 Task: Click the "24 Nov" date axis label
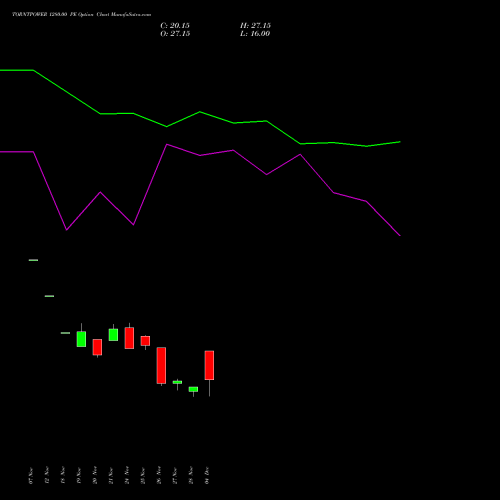point(127,475)
